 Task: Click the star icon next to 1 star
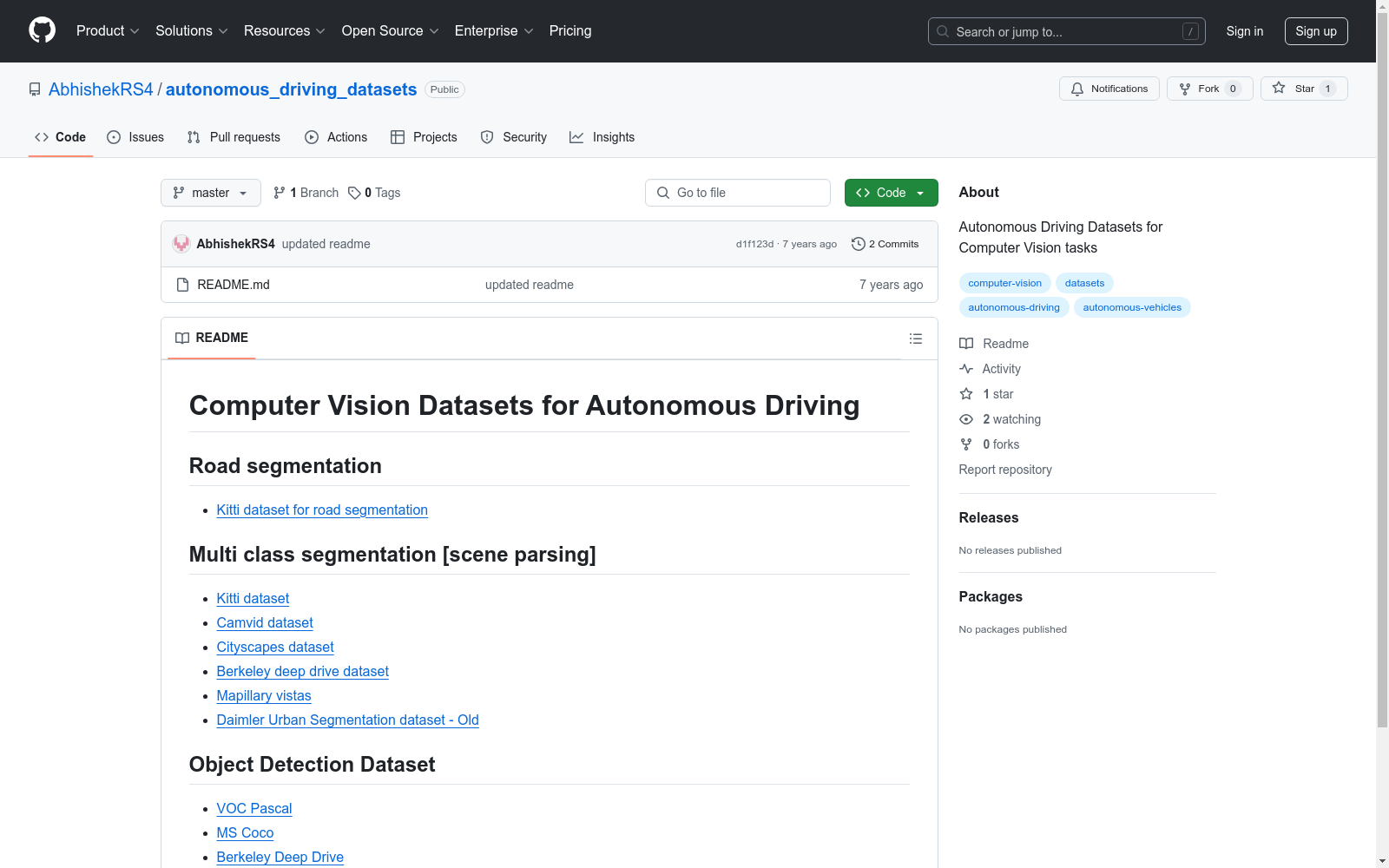966,394
